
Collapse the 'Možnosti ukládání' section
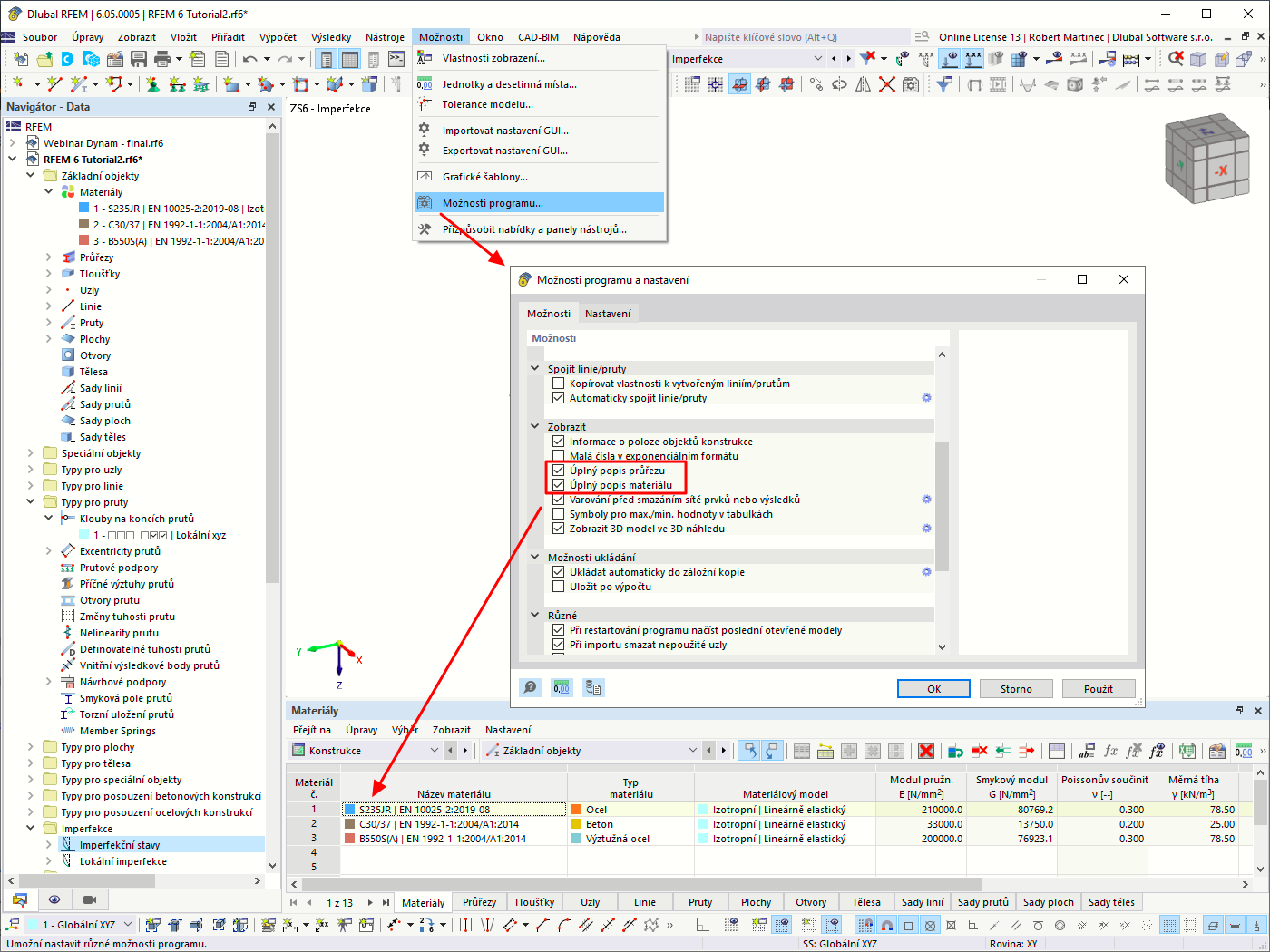coord(535,558)
